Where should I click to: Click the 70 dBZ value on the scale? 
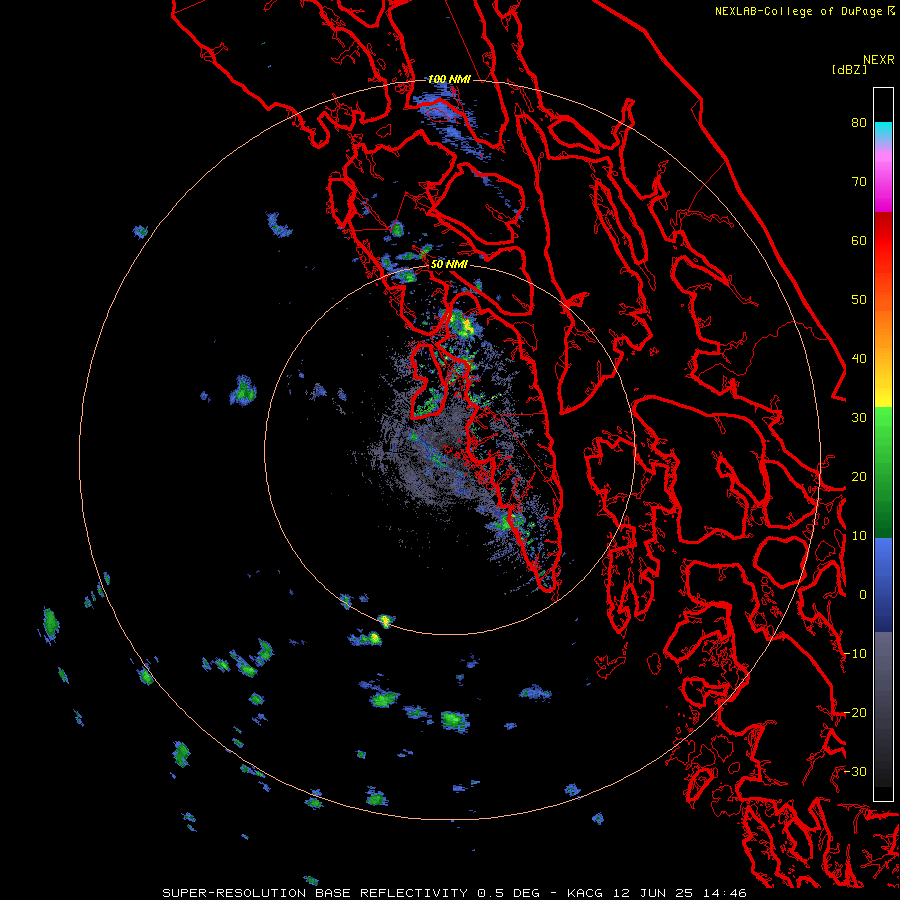[x=859, y=181]
